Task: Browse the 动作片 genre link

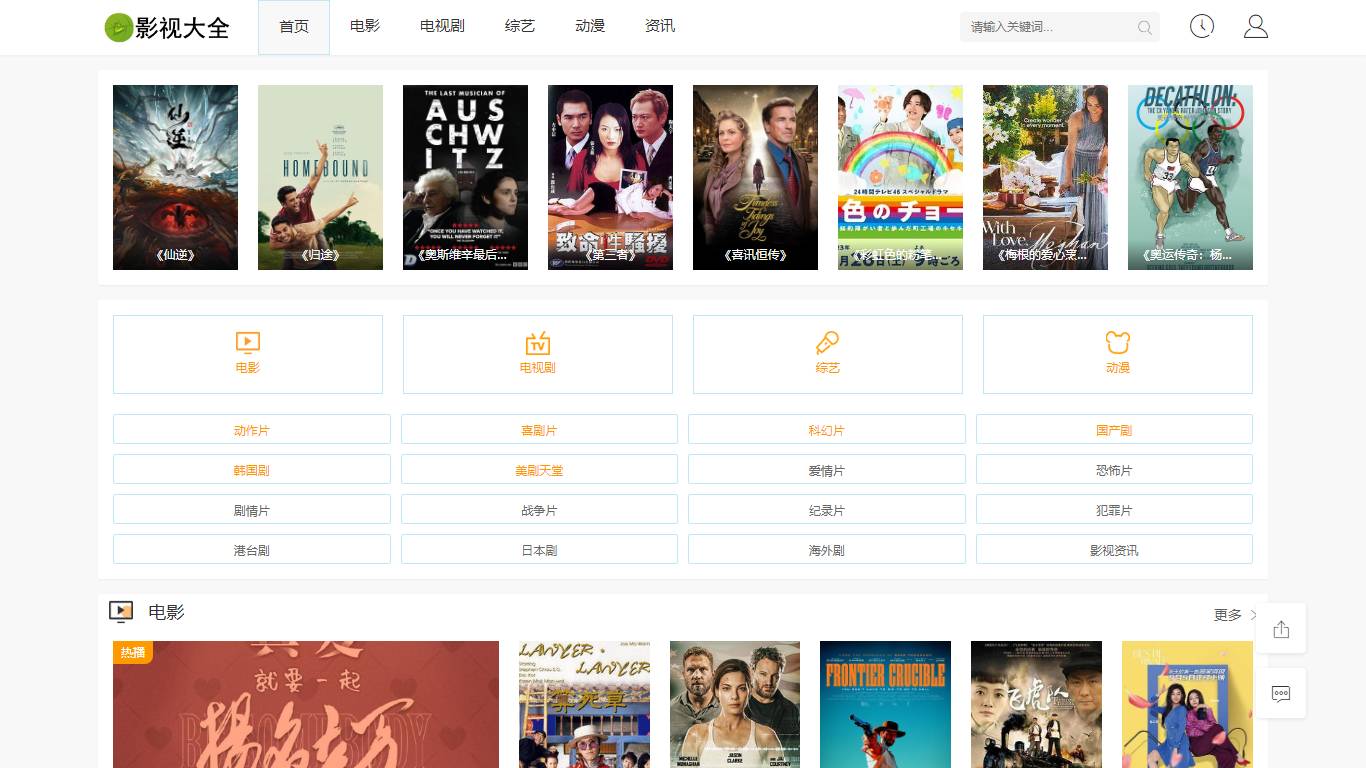Action: 252,430
